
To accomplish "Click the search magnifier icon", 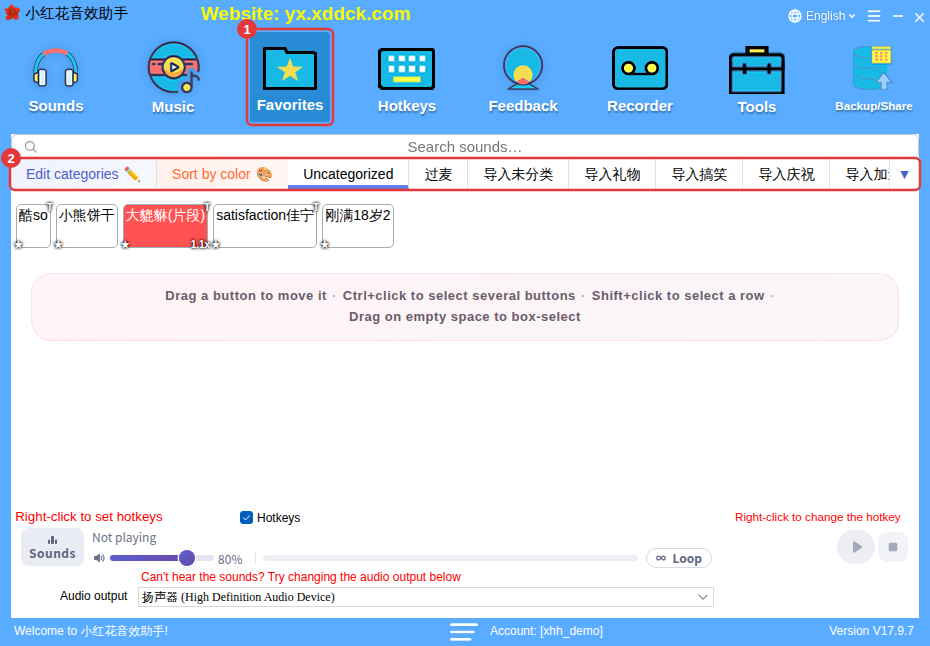I will [x=31, y=147].
